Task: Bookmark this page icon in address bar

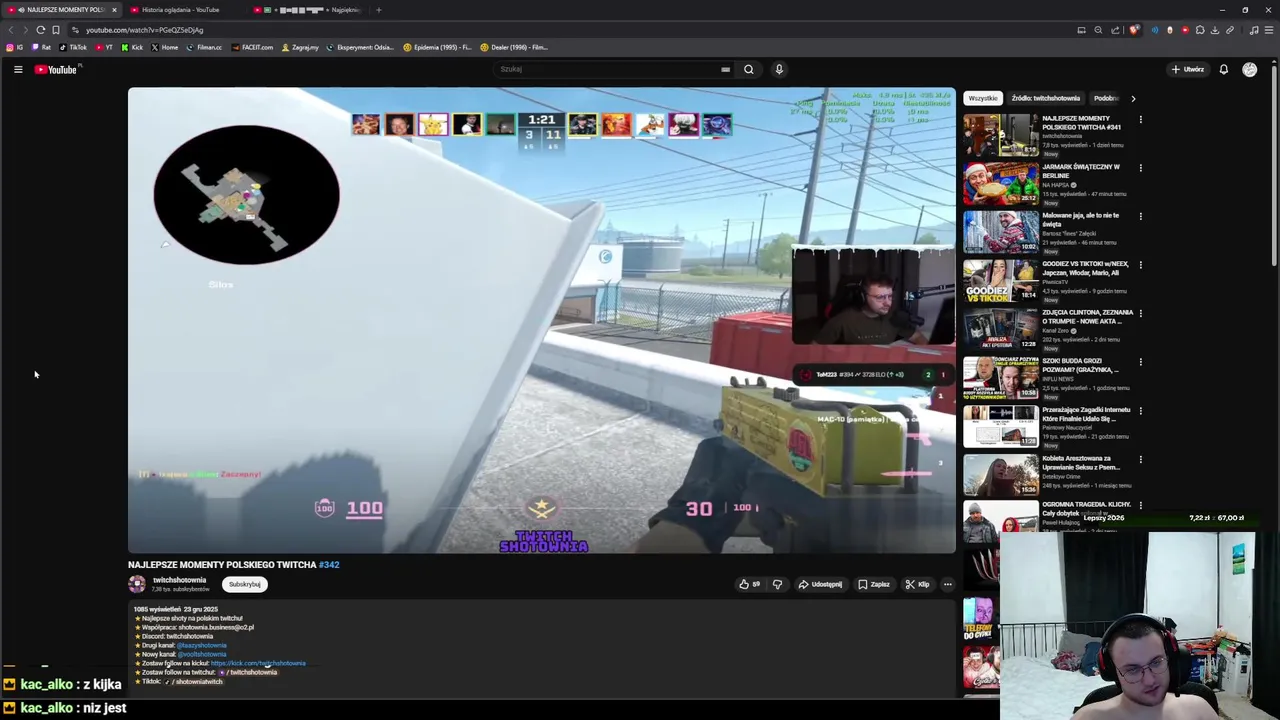Action: pyautogui.click(x=56, y=30)
